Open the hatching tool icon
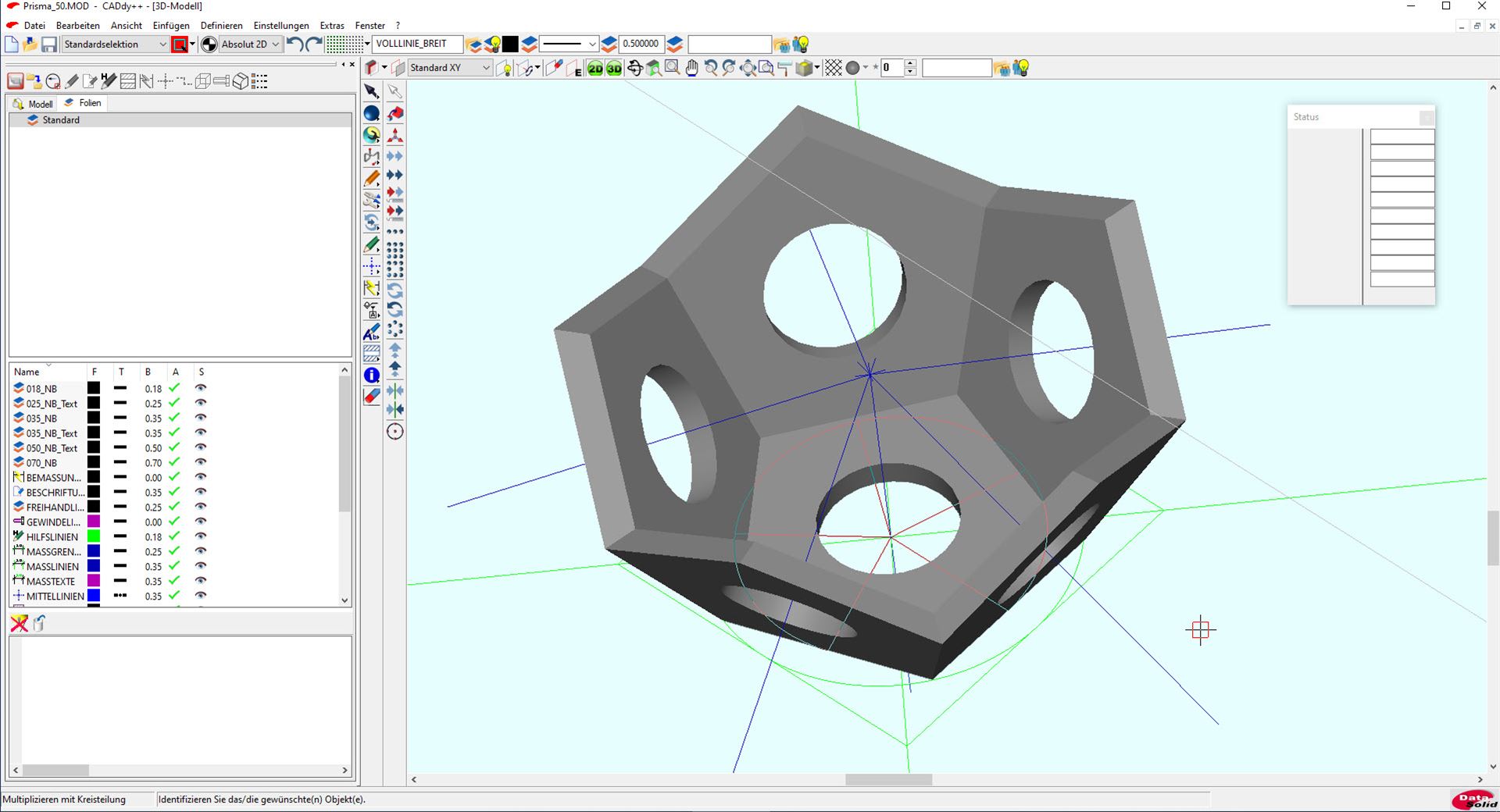Image resolution: width=1500 pixels, height=812 pixels. pos(372,354)
